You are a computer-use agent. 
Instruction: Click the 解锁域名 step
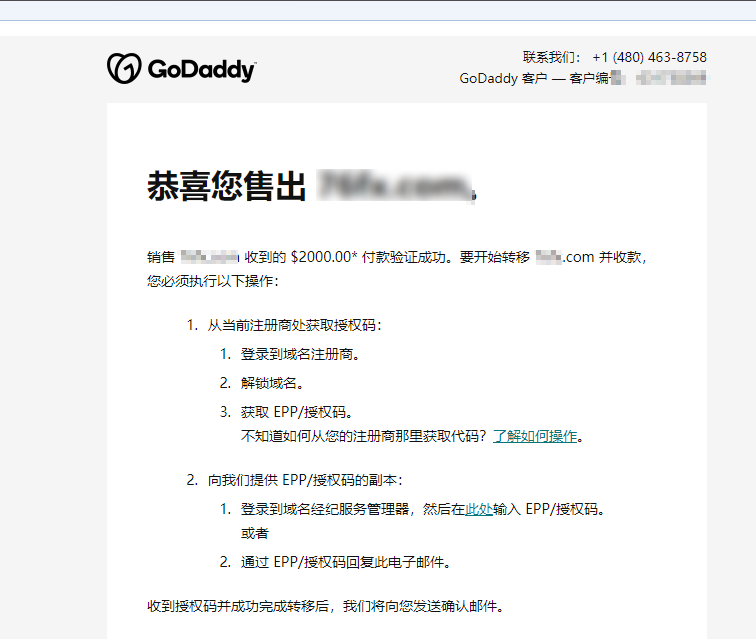[272, 383]
